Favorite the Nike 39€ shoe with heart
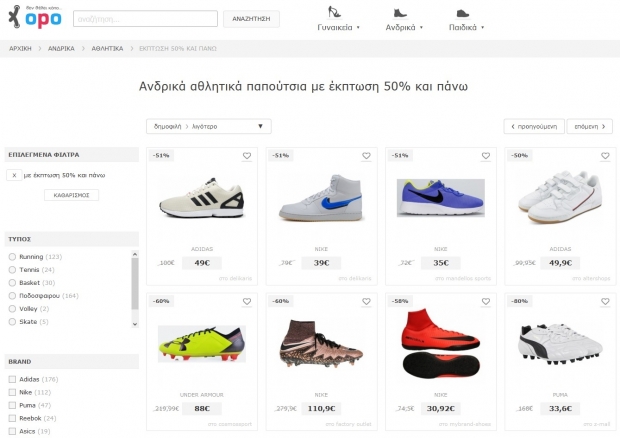 [x=366, y=156]
